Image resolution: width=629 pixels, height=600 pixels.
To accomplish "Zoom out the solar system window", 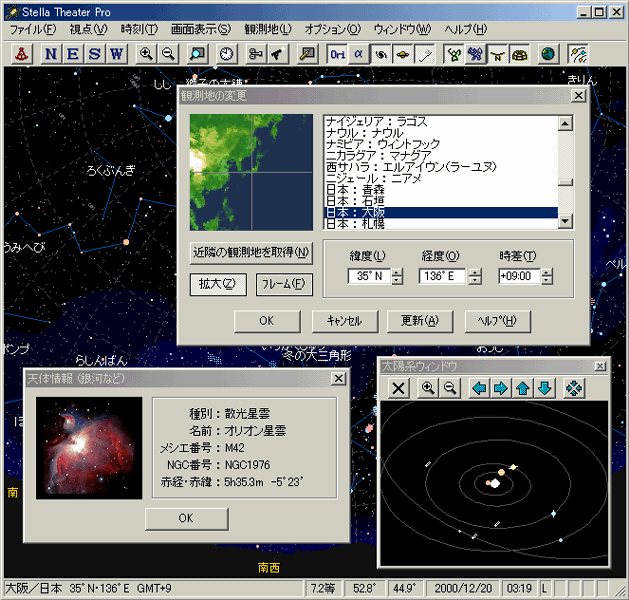I will (x=450, y=388).
